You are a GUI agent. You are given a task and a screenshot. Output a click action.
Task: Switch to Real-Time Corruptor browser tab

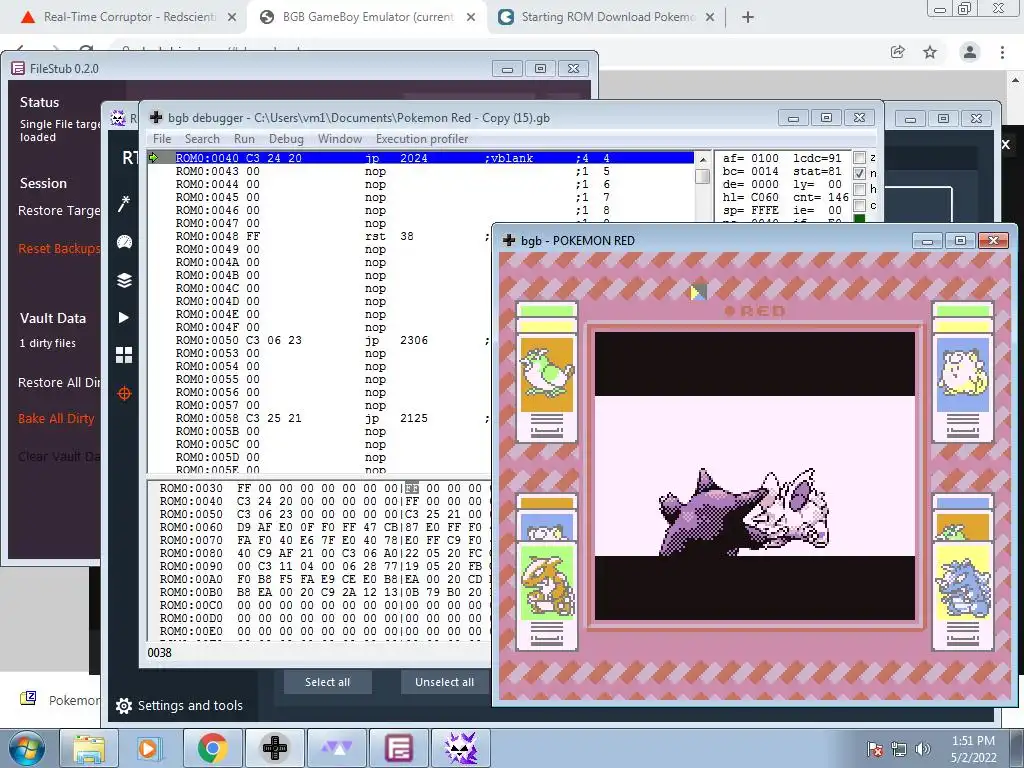[129, 17]
